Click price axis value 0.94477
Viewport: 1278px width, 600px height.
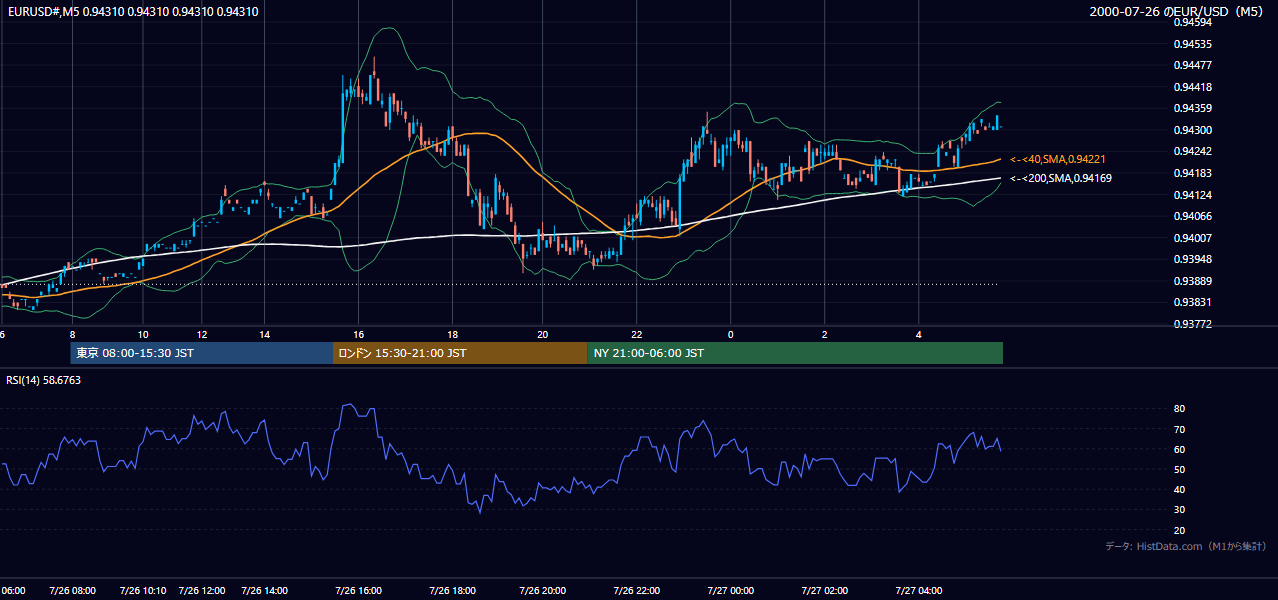point(1193,65)
